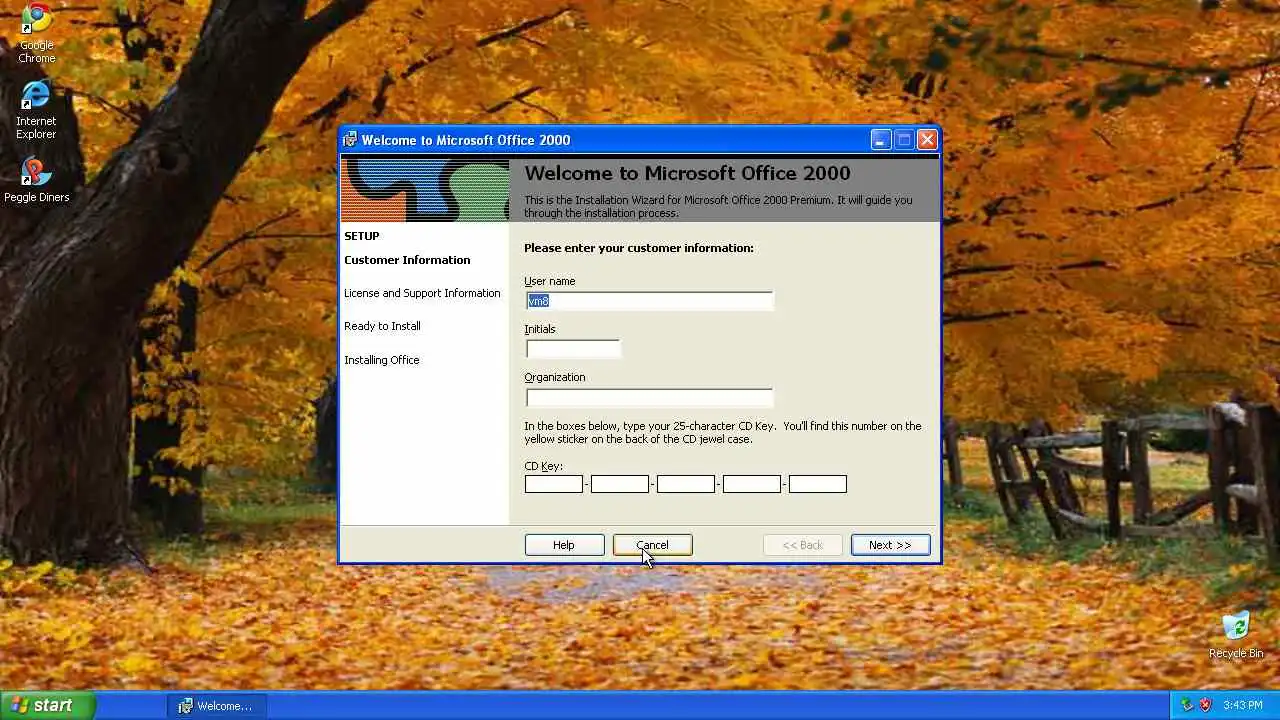Click the Office puzzle banner image
1280x720 pixels.
pos(425,190)
